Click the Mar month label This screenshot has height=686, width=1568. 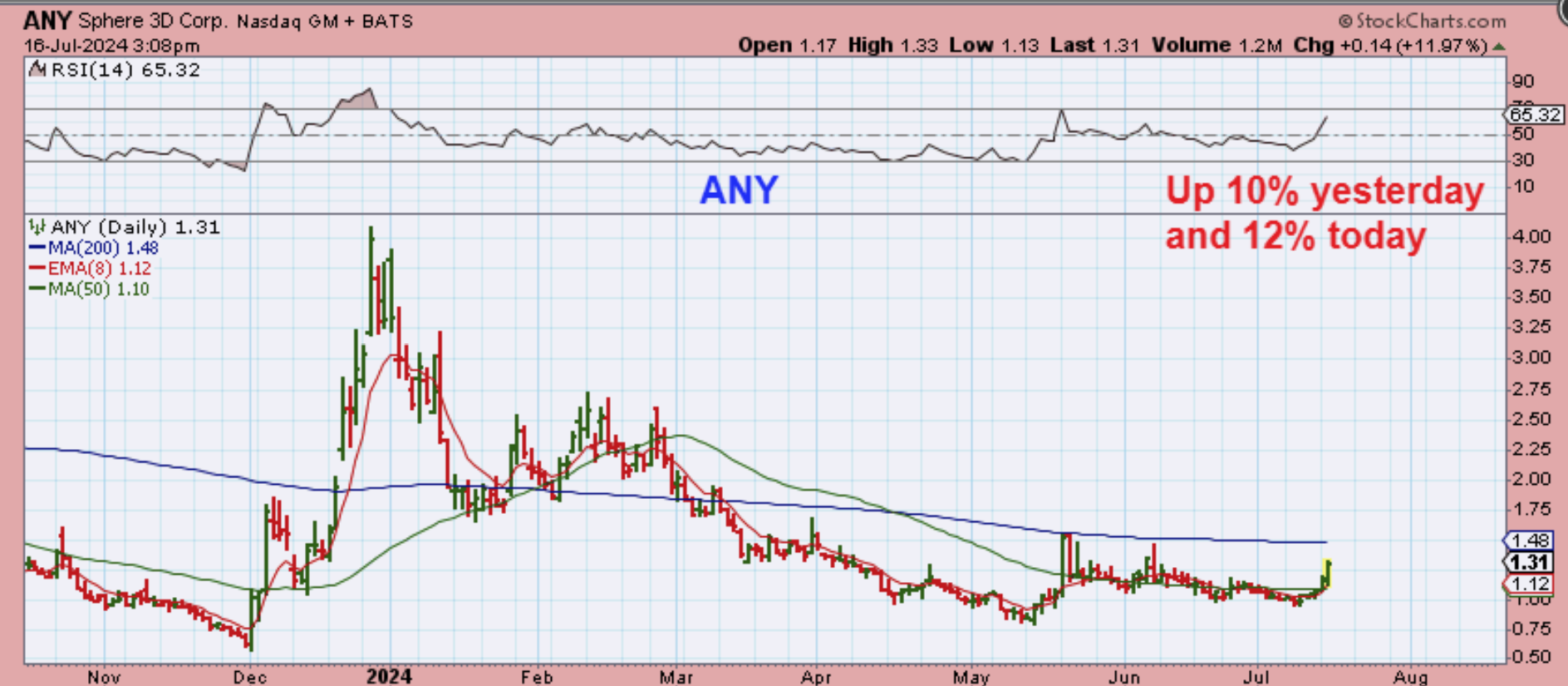676,677
